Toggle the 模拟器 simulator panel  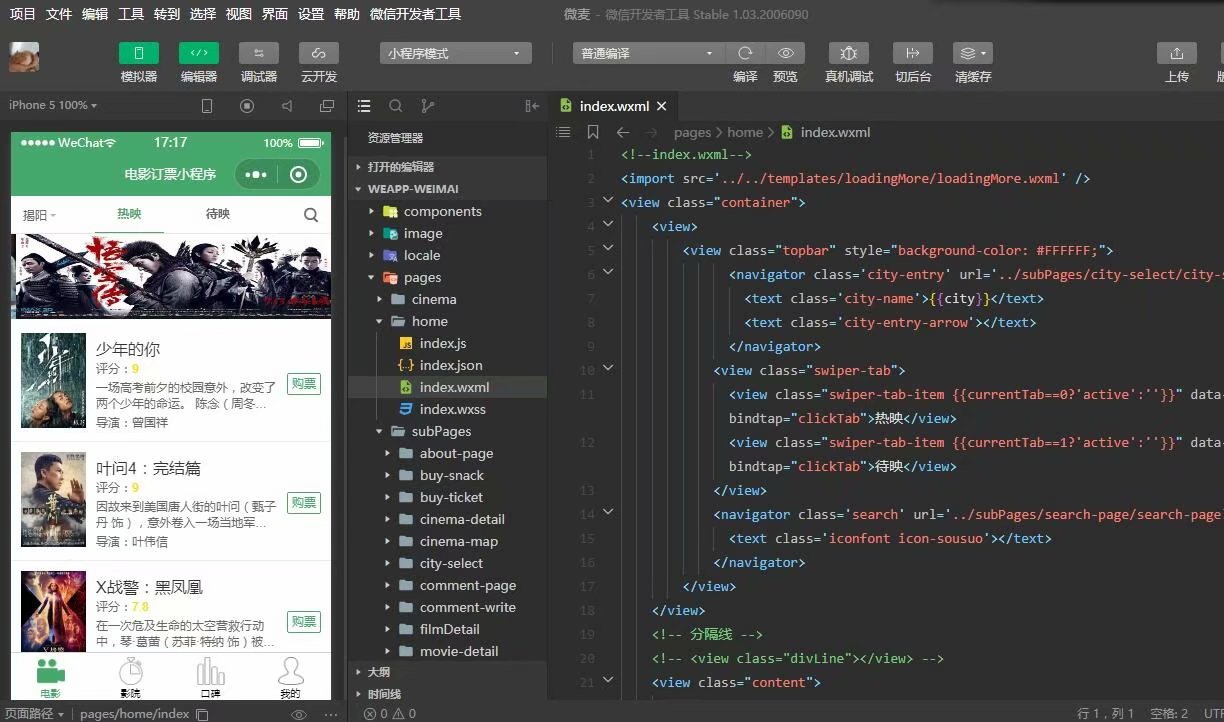click(139, 53)
